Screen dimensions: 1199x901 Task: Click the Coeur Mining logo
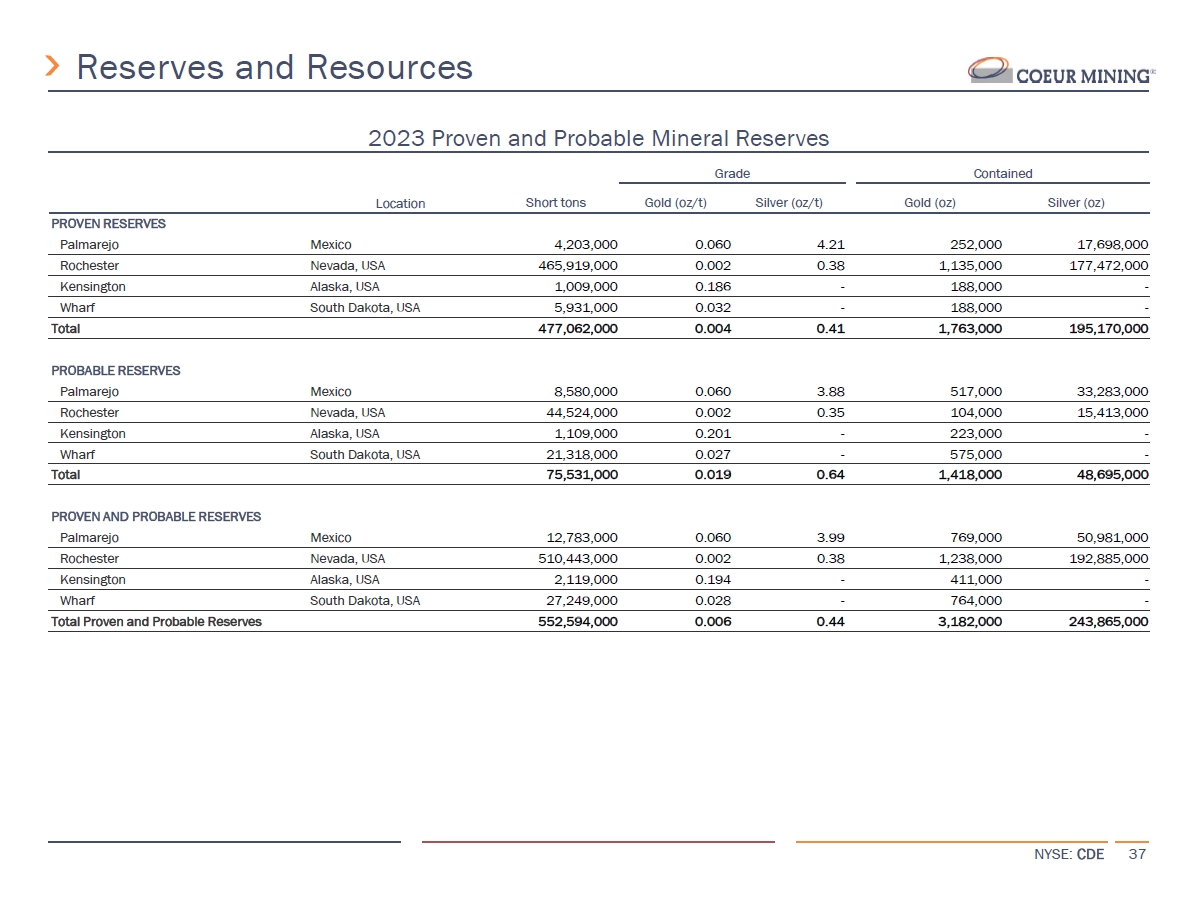(x=1061, y=71)
